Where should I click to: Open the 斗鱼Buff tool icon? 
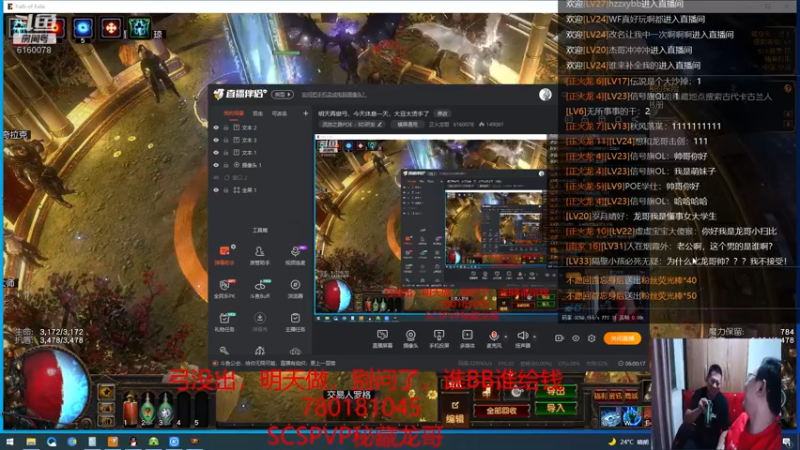pyautogui.click(x=259, y=288)
